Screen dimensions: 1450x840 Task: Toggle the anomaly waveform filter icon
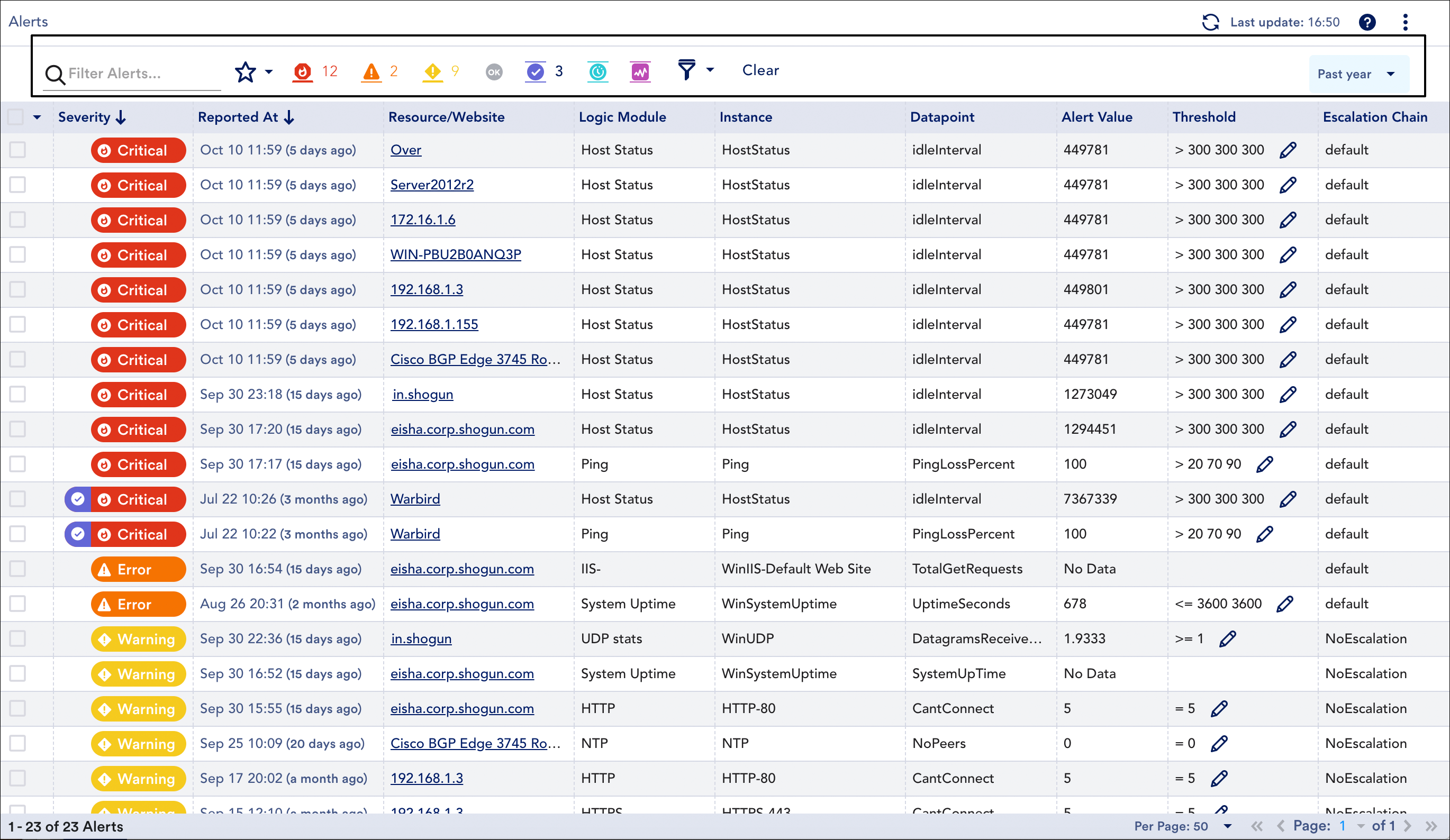tap(640, 72)
